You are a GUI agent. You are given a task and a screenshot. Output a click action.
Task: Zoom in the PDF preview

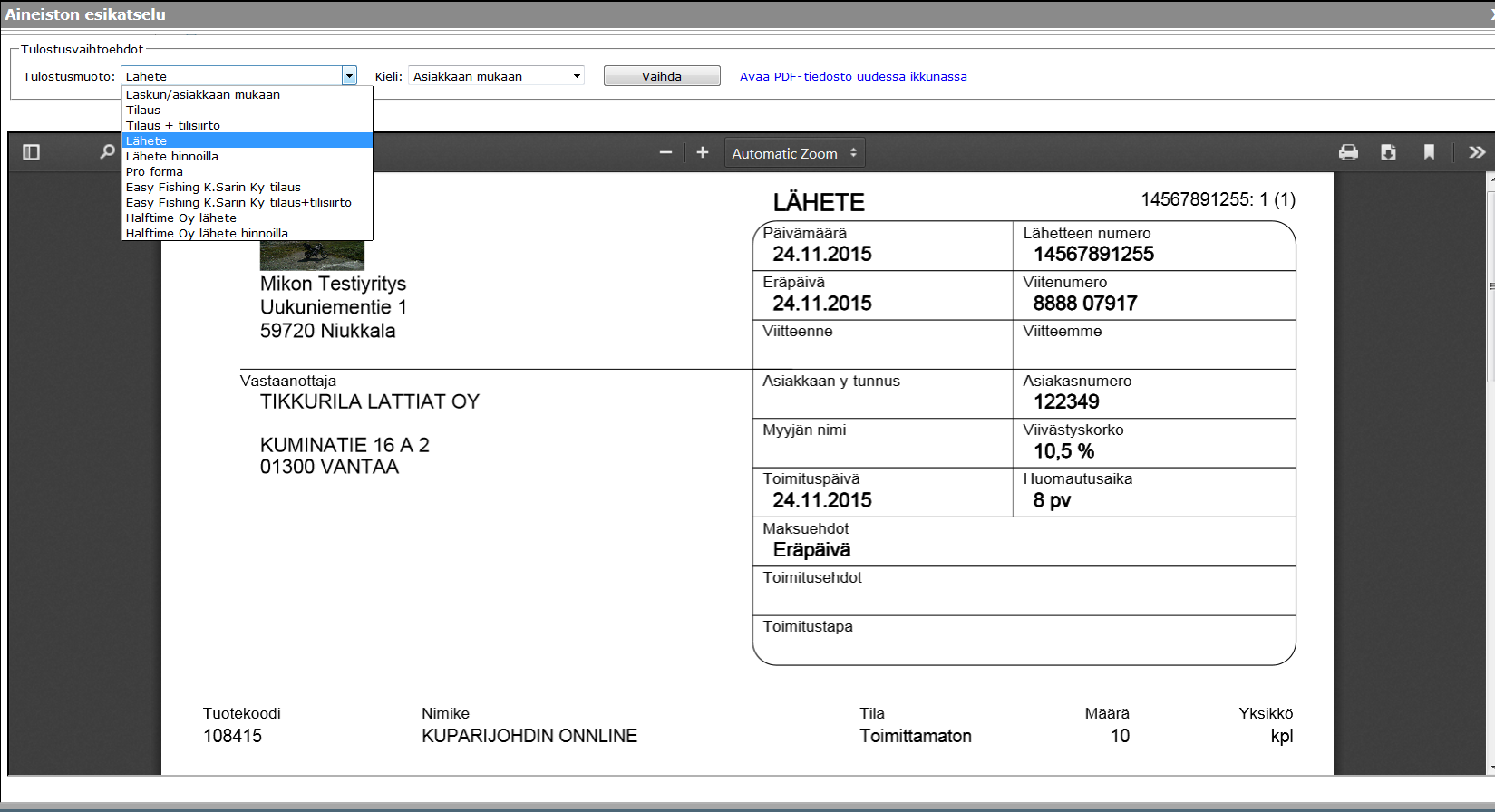703,153
